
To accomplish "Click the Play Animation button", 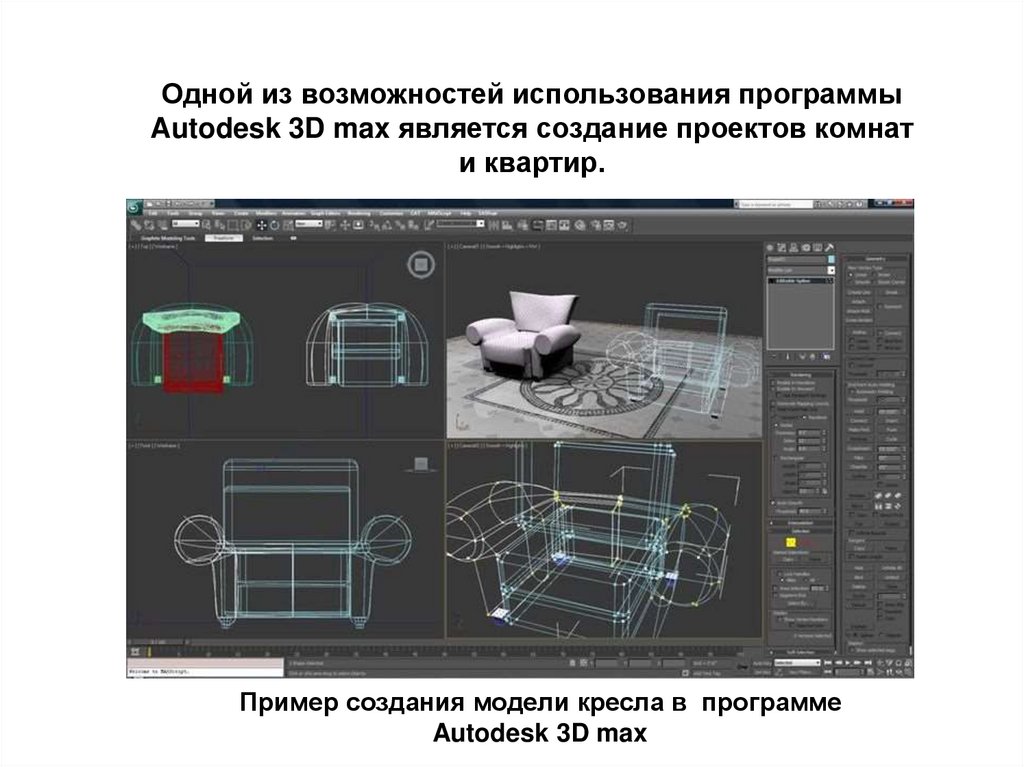I will pos(848,663).
